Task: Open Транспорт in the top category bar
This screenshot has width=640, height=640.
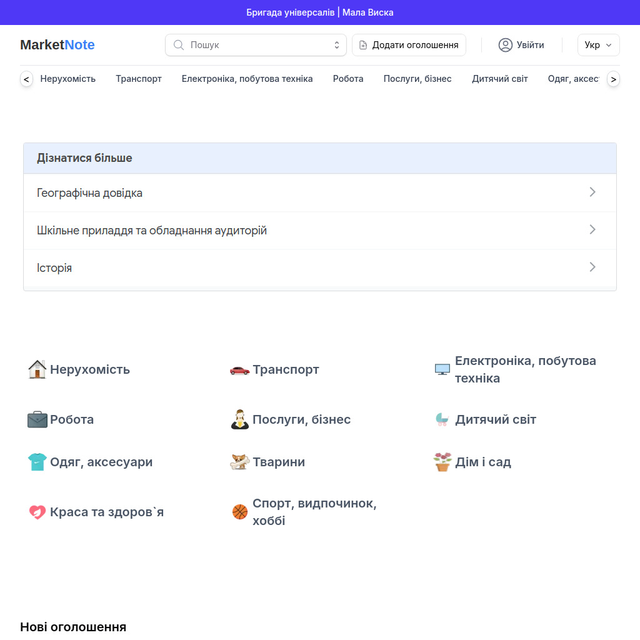Action: 138,79
